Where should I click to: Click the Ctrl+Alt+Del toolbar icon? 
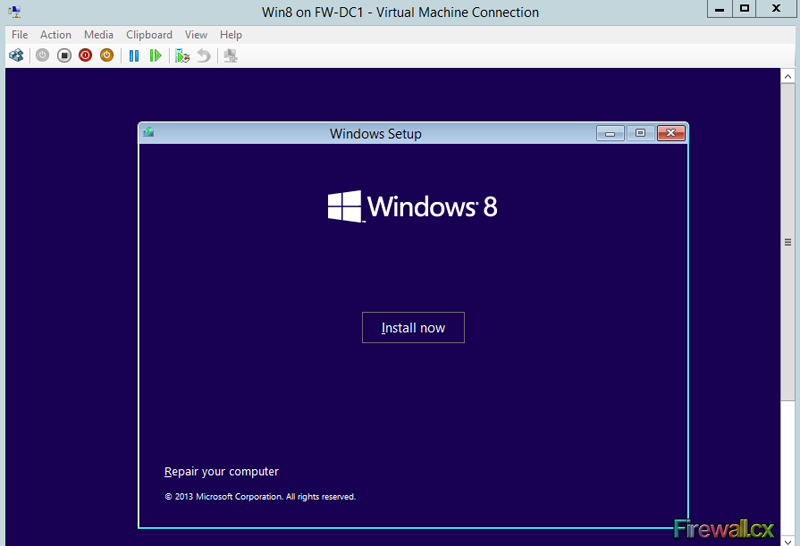(16, 55)
